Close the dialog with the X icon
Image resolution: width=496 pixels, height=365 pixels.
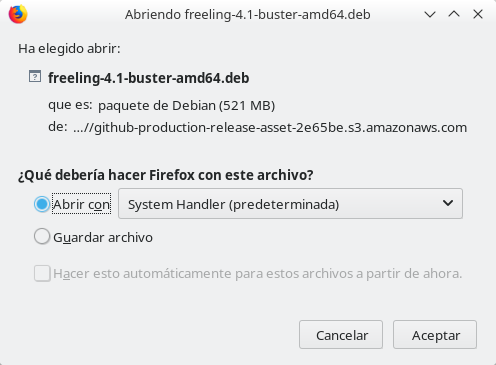(478, 14)
